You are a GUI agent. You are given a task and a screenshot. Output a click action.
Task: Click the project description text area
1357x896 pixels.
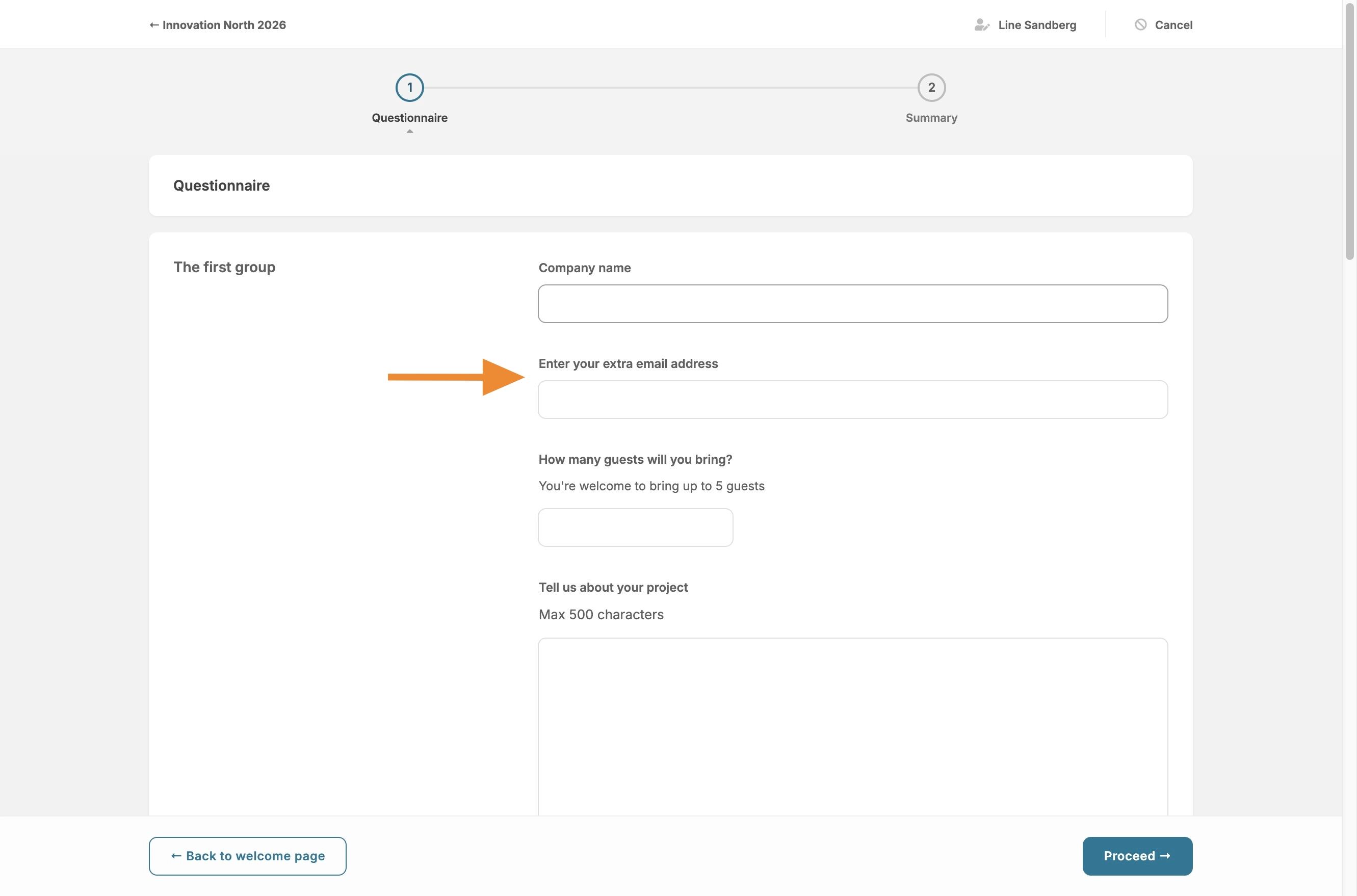pyautogui.click(x=852, y=726)
